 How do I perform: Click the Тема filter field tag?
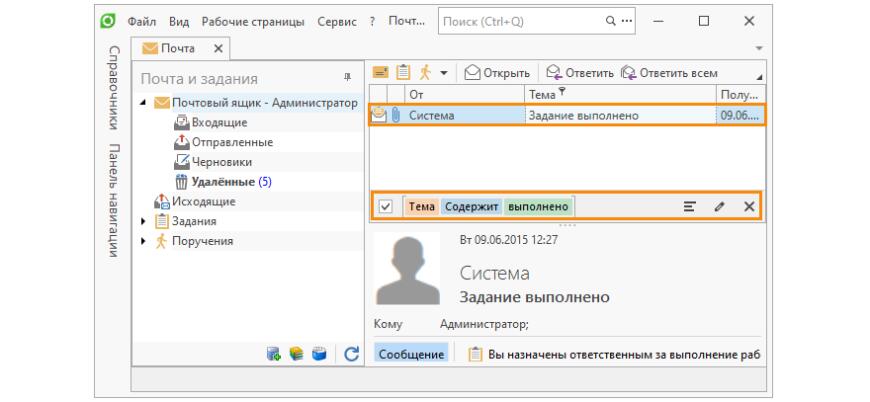pyautogui.click(x=422, y=206)
